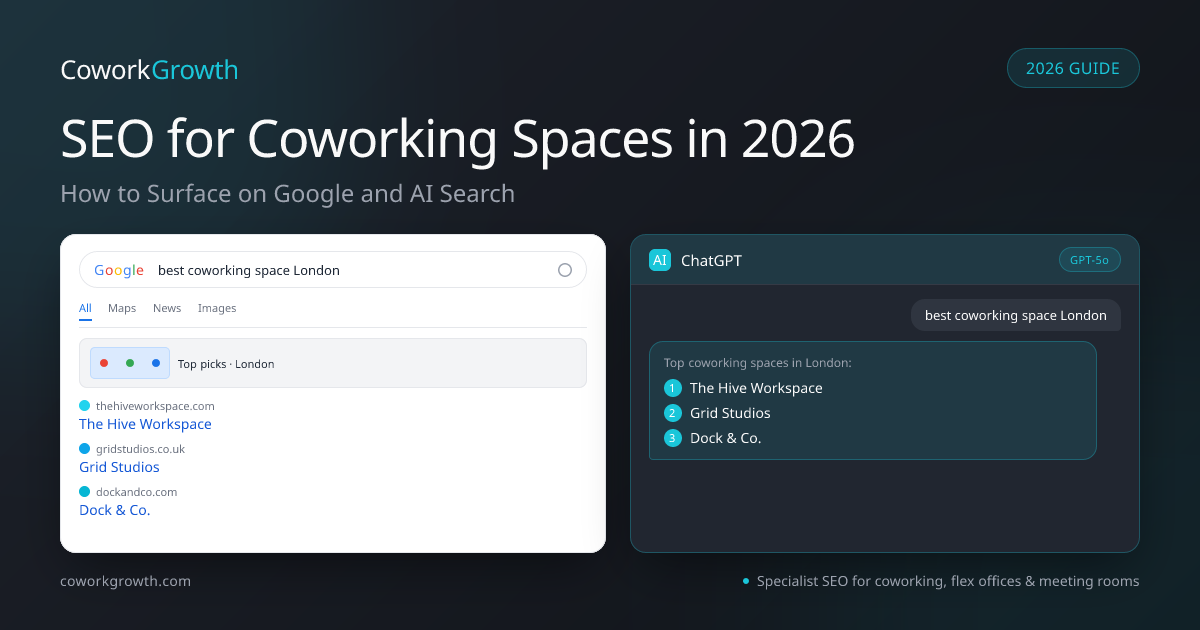Switch to the Maps tab

(122, 308)
